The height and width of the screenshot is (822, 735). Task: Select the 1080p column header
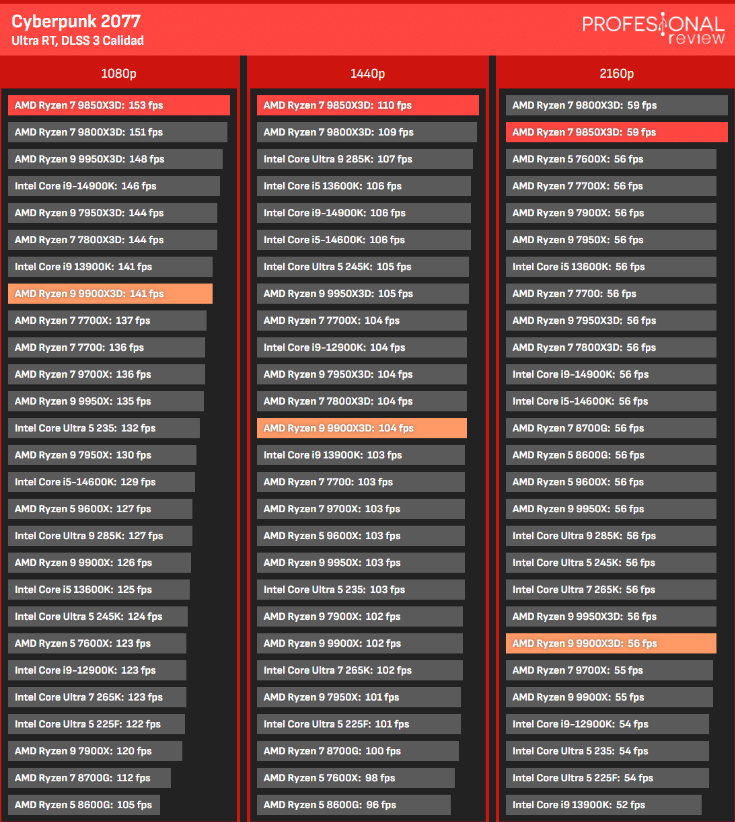pos(119,74)
